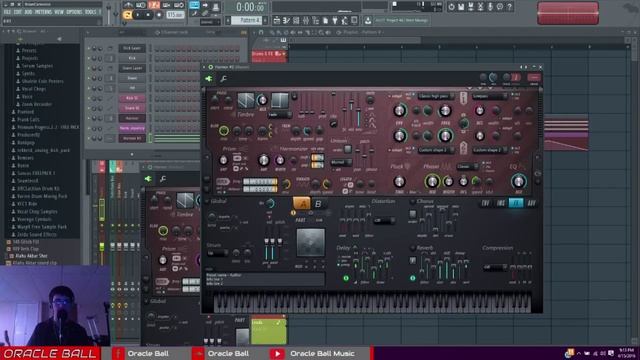The height and width of the screenshot is (360, 640).
Task: Open the Blurred unison type dropdown
Action: click(x=342, y=162)
